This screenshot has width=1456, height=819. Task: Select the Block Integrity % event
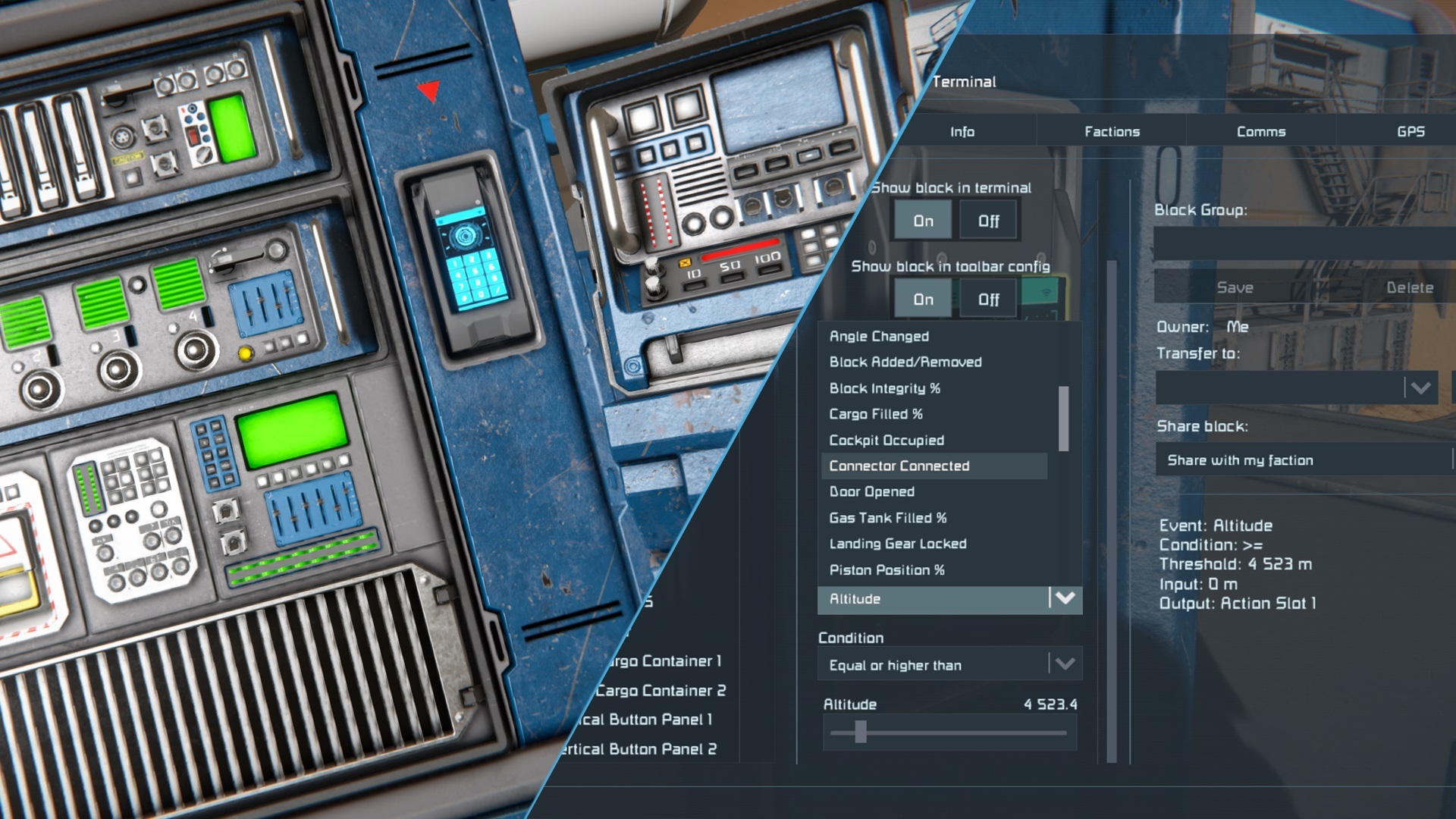[879, 388]
